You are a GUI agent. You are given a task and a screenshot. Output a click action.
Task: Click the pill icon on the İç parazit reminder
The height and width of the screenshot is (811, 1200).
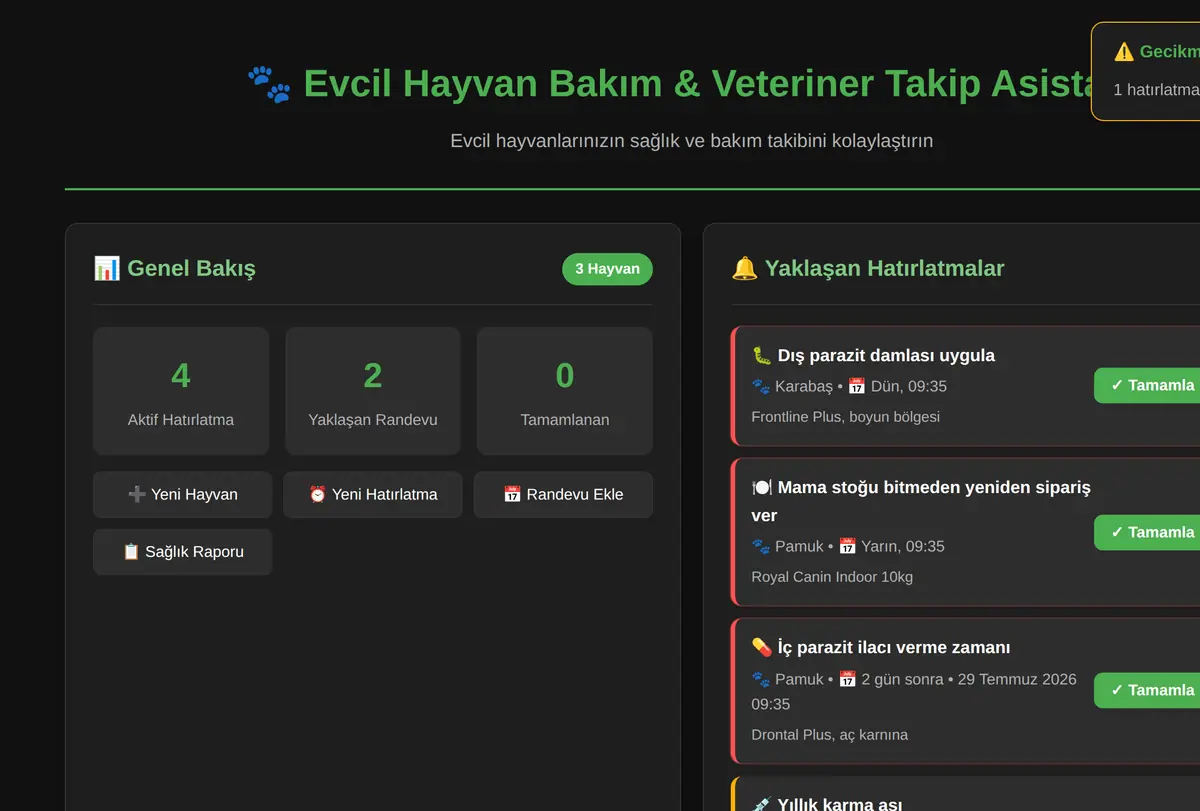tap(762, 648)
